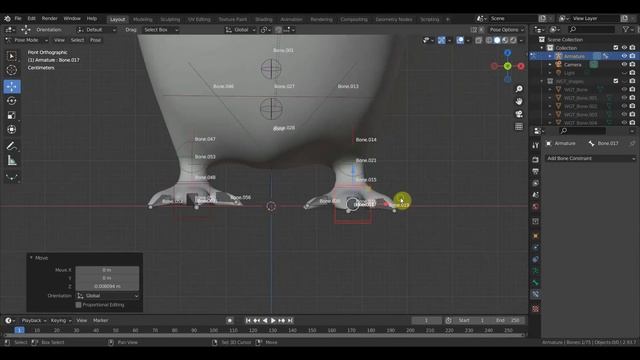
Task: Open the Add Bone Constraint dropdown
Action: point(591,158)
